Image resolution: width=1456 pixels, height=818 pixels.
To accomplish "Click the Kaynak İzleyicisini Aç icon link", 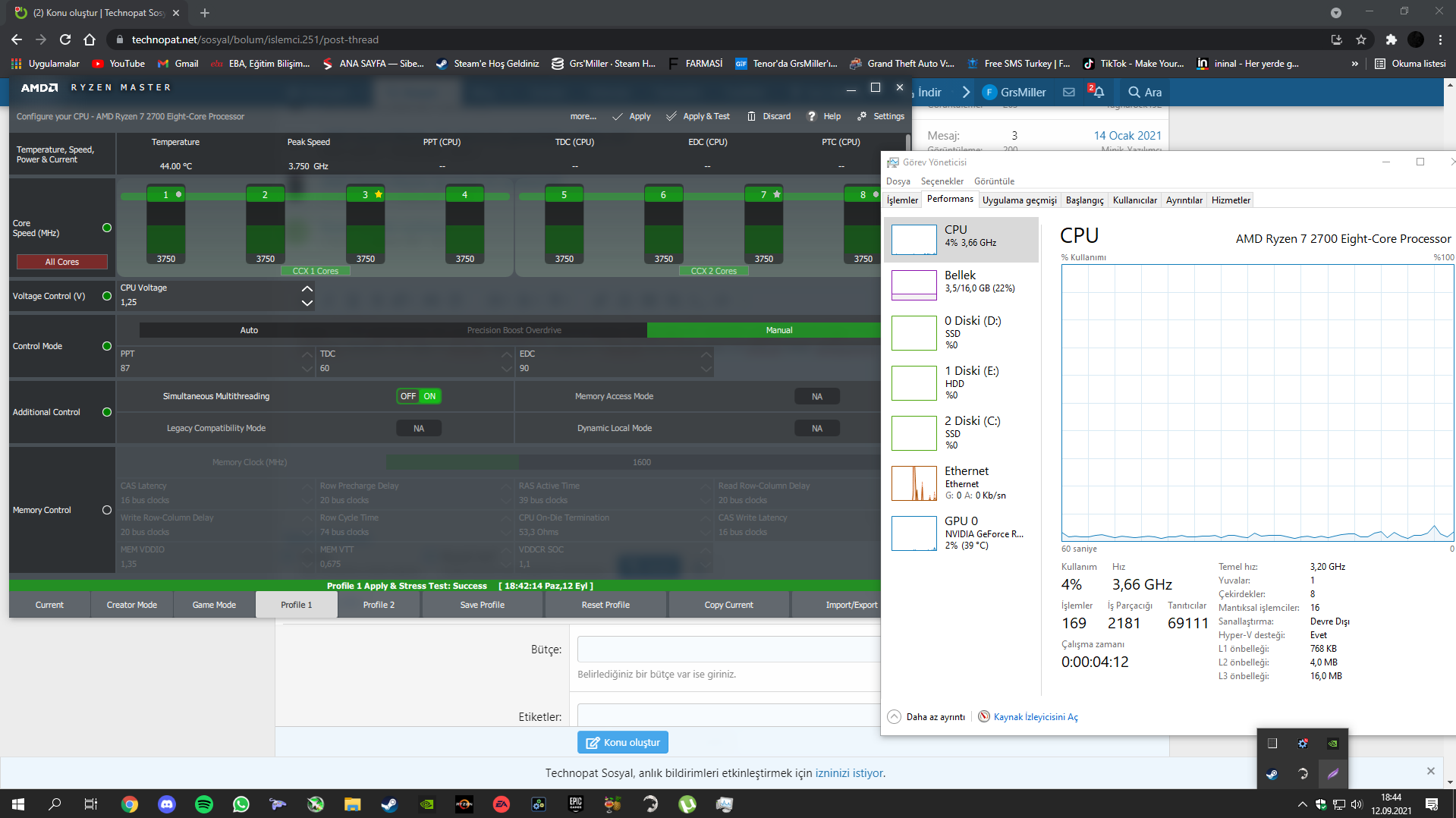I will [984, 716].
